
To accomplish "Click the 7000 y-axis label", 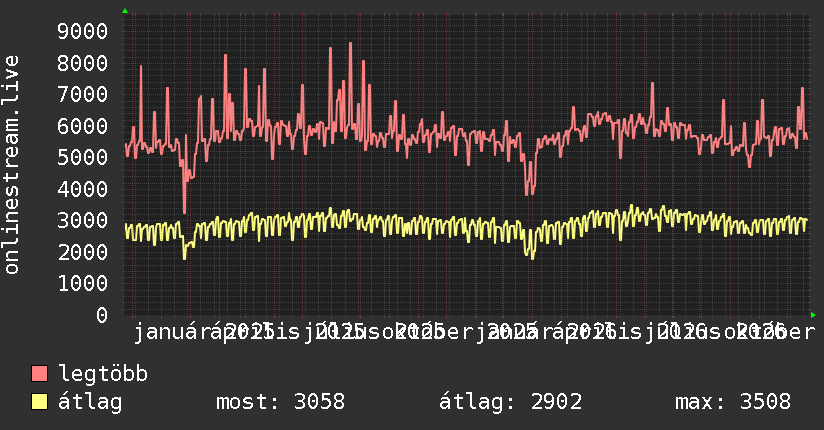I will 83,95.
